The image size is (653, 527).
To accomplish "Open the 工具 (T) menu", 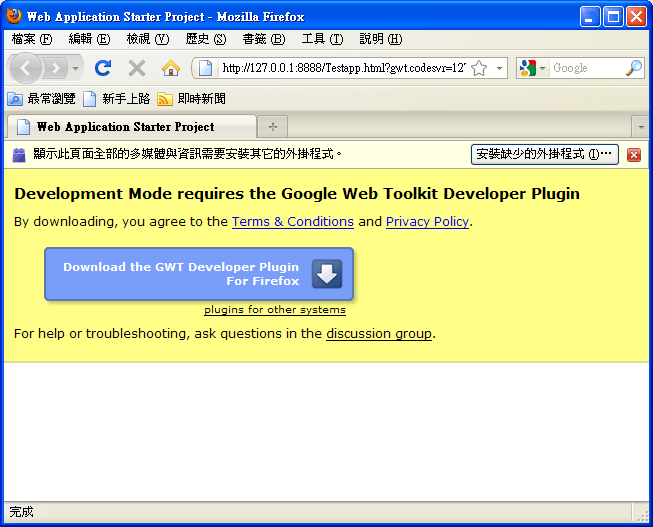I will tap(322, 39).
